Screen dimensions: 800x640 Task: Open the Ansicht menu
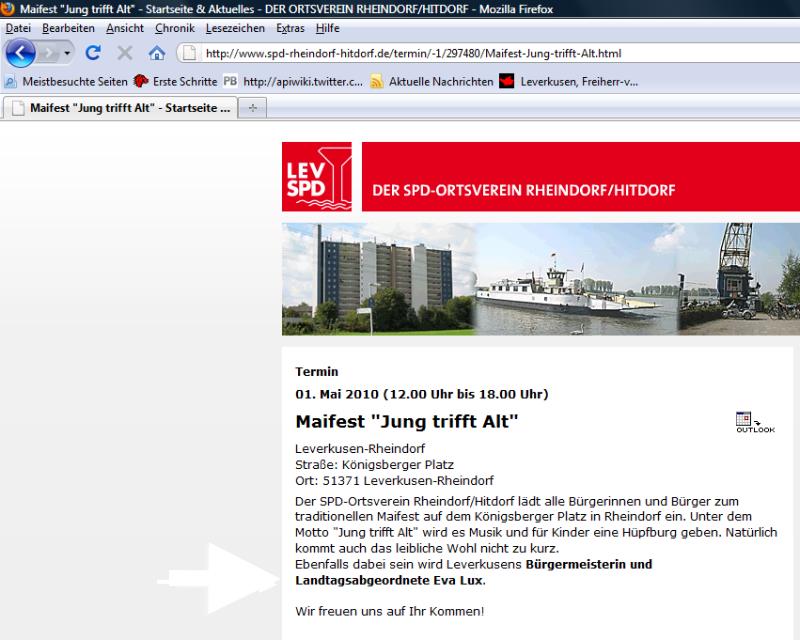(x=124, y=28)
